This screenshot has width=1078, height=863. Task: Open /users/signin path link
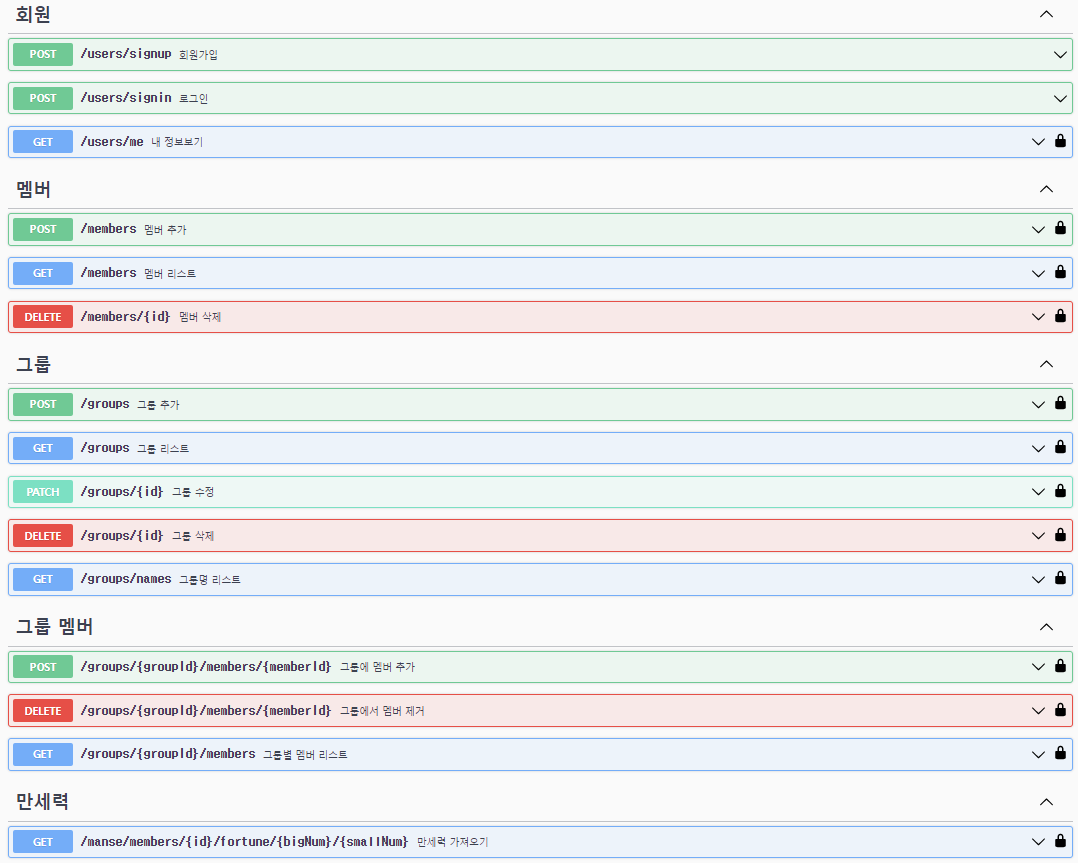[126, 98]
